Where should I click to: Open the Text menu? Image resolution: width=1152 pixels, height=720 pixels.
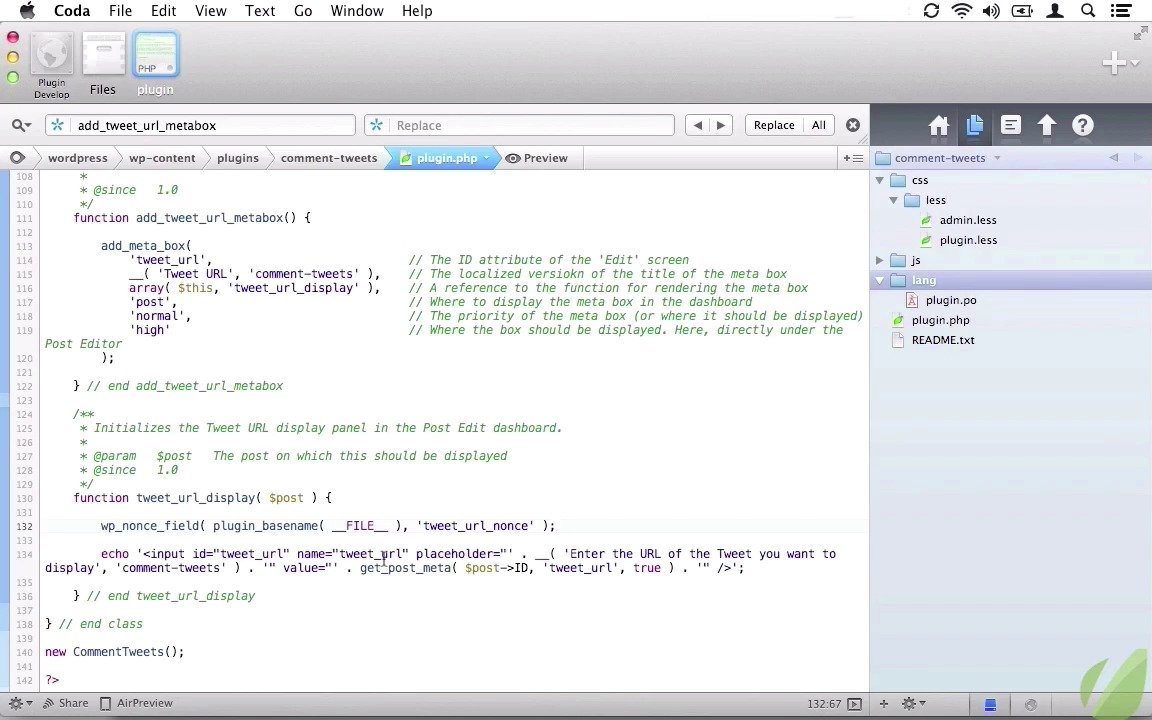tap(260, 11)
